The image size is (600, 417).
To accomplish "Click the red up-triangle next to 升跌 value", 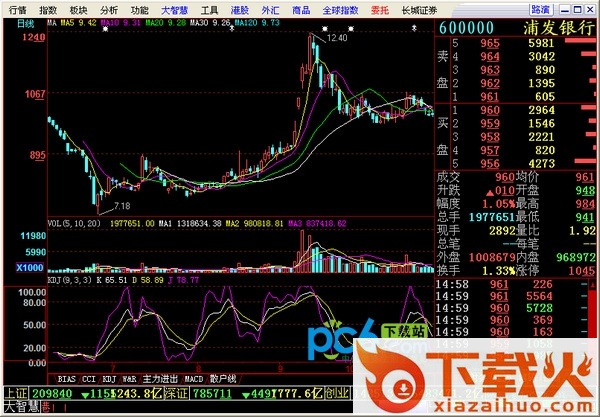I will (489, 192).
